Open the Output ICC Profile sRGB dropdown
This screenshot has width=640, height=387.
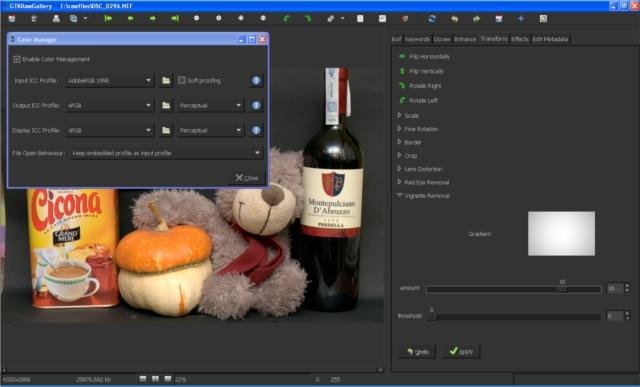[110, 105]
